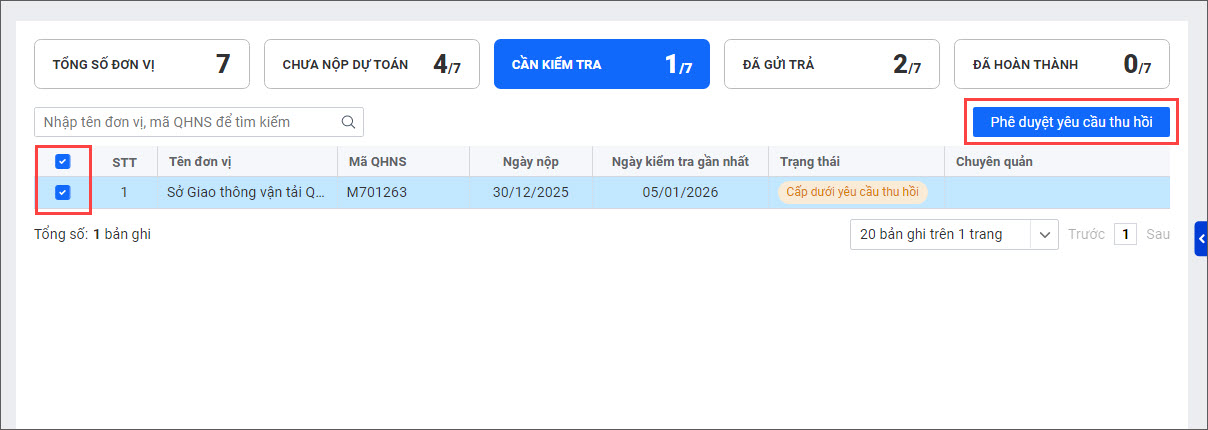Go to previous page with Trước

[1086, 235]
